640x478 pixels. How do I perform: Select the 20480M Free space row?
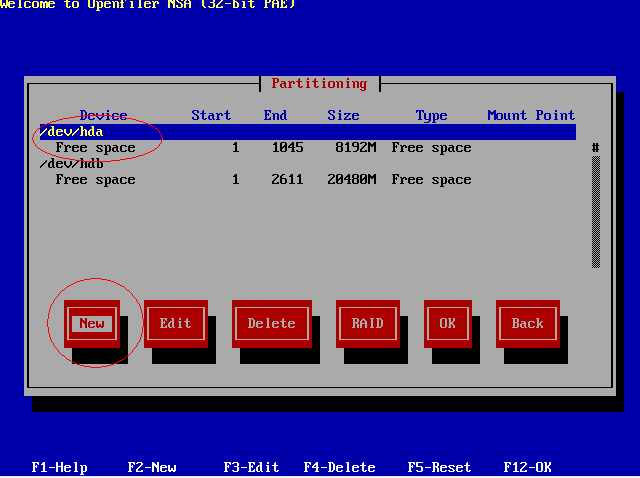pyautogui.click(x=308, y=180)
